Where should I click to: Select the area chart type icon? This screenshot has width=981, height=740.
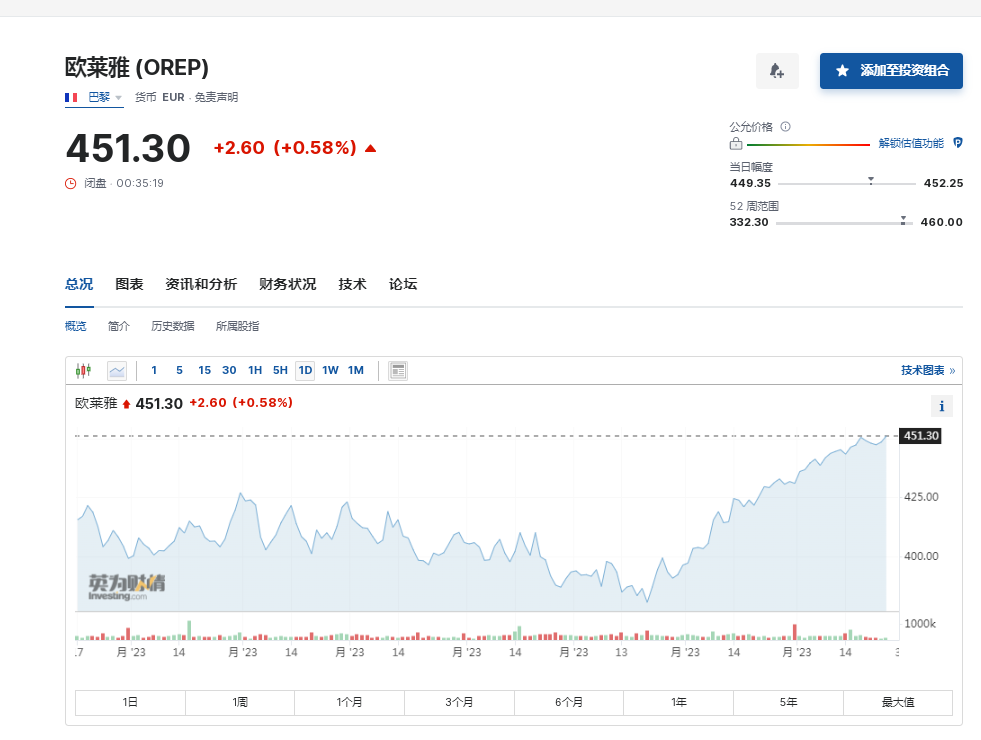117,371
